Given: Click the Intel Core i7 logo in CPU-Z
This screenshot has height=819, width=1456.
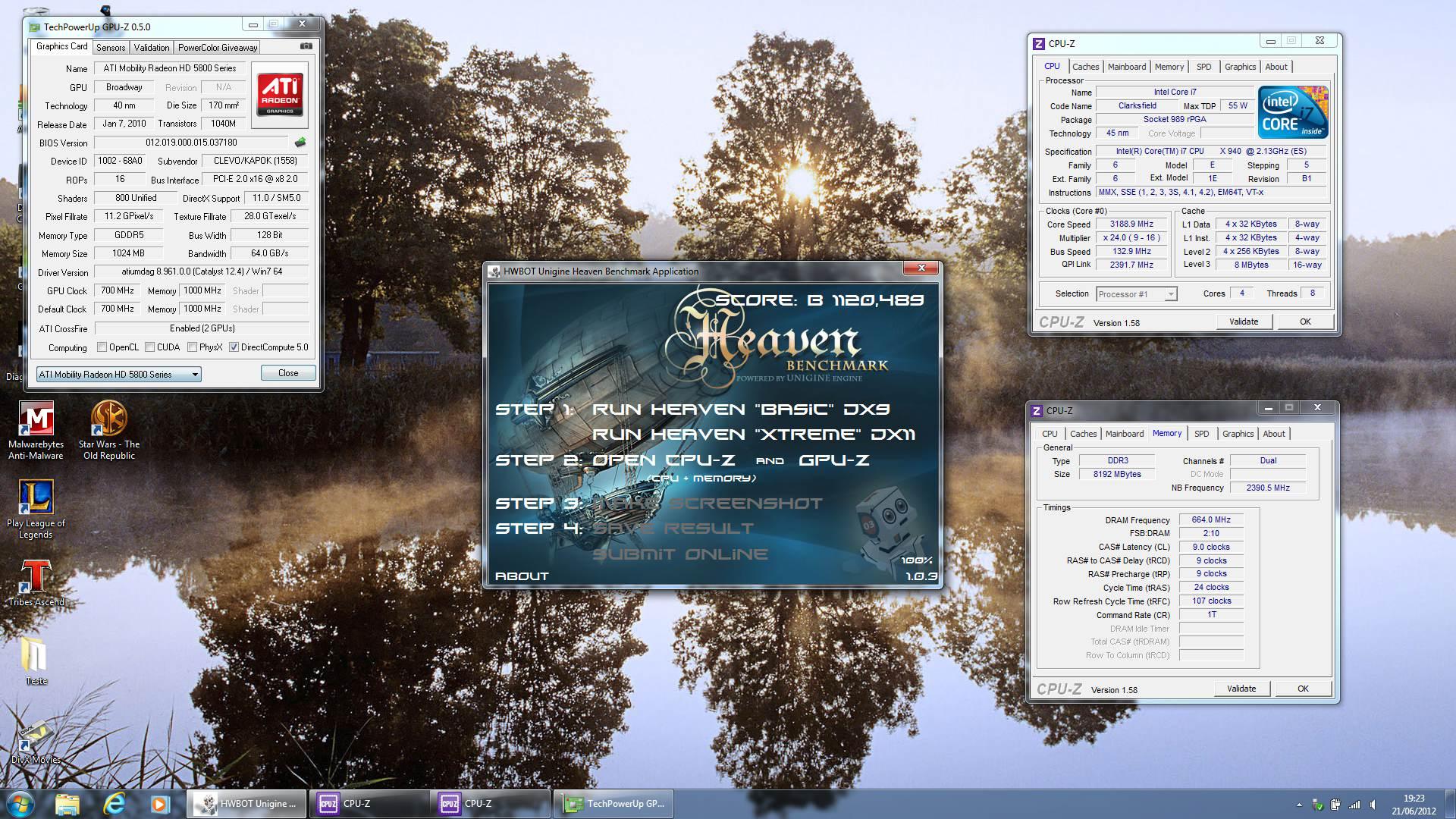Looking at the screenshot, I should coord(1293,112).
